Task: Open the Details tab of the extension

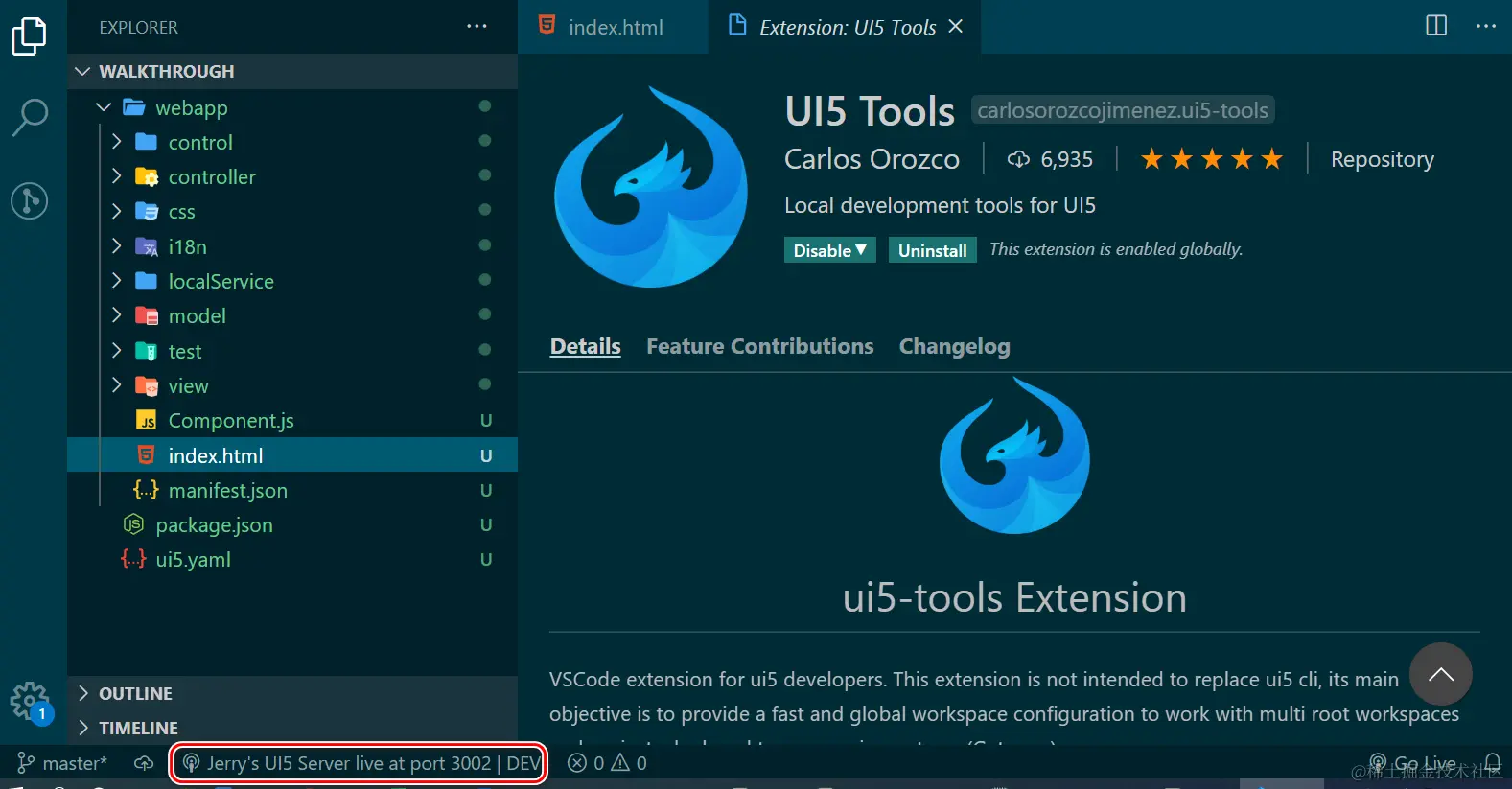Action: (x=585, y=346)
